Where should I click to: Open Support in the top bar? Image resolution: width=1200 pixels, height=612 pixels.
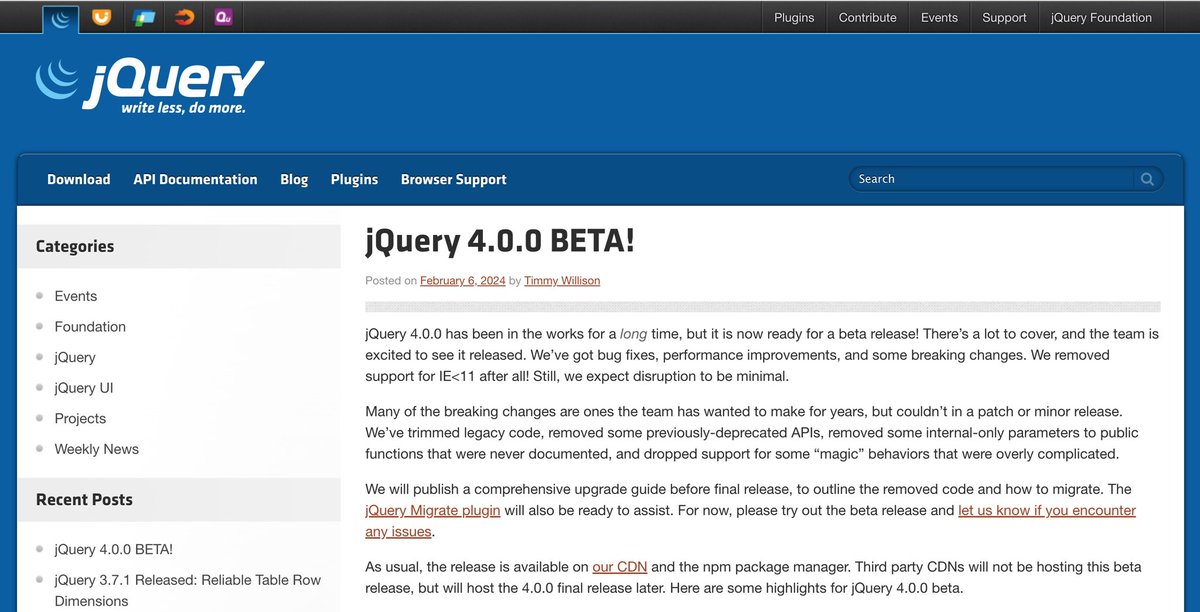pyautogui.click(x=1004, y=17)
